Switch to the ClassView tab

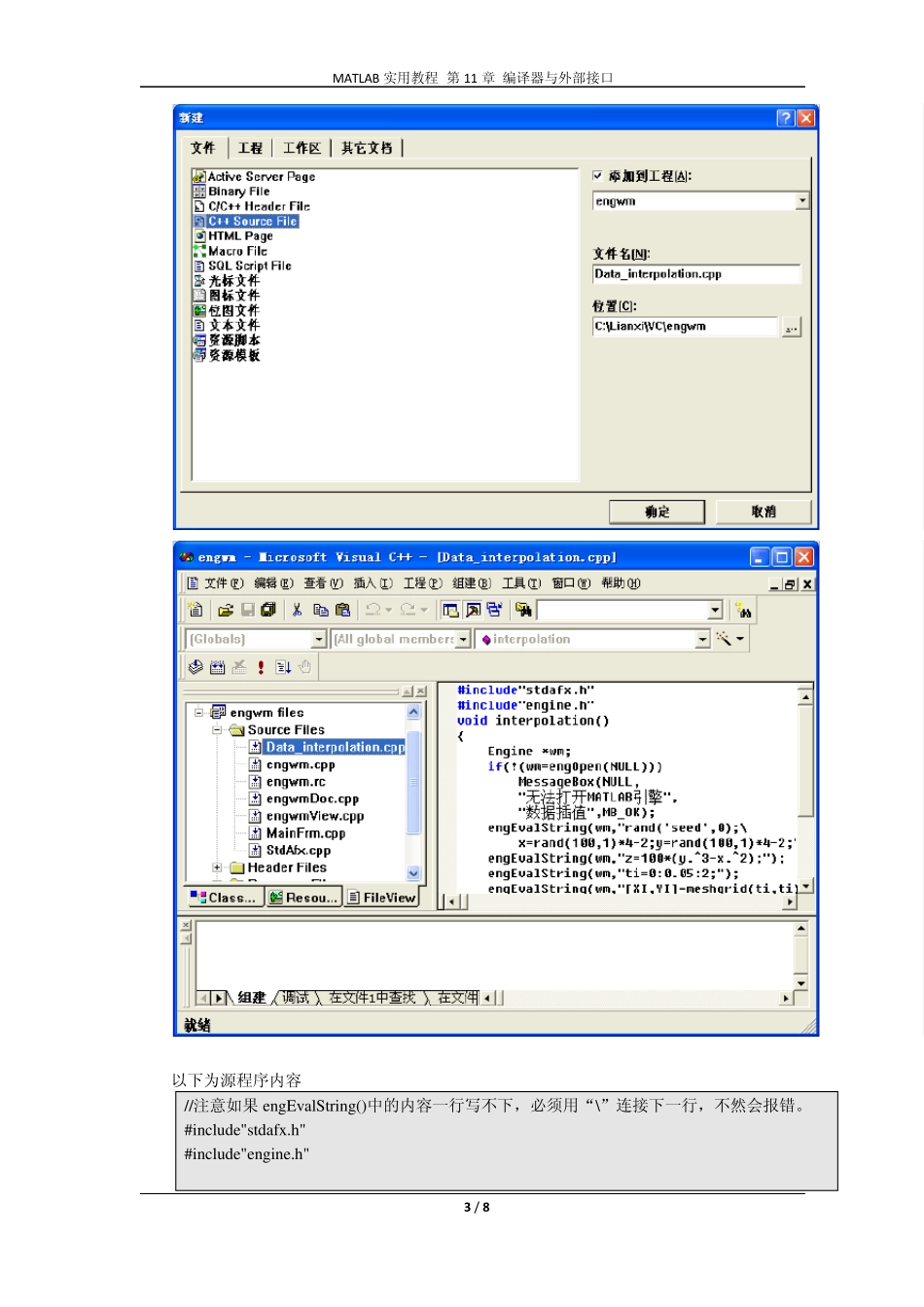(x=224, y=898)
